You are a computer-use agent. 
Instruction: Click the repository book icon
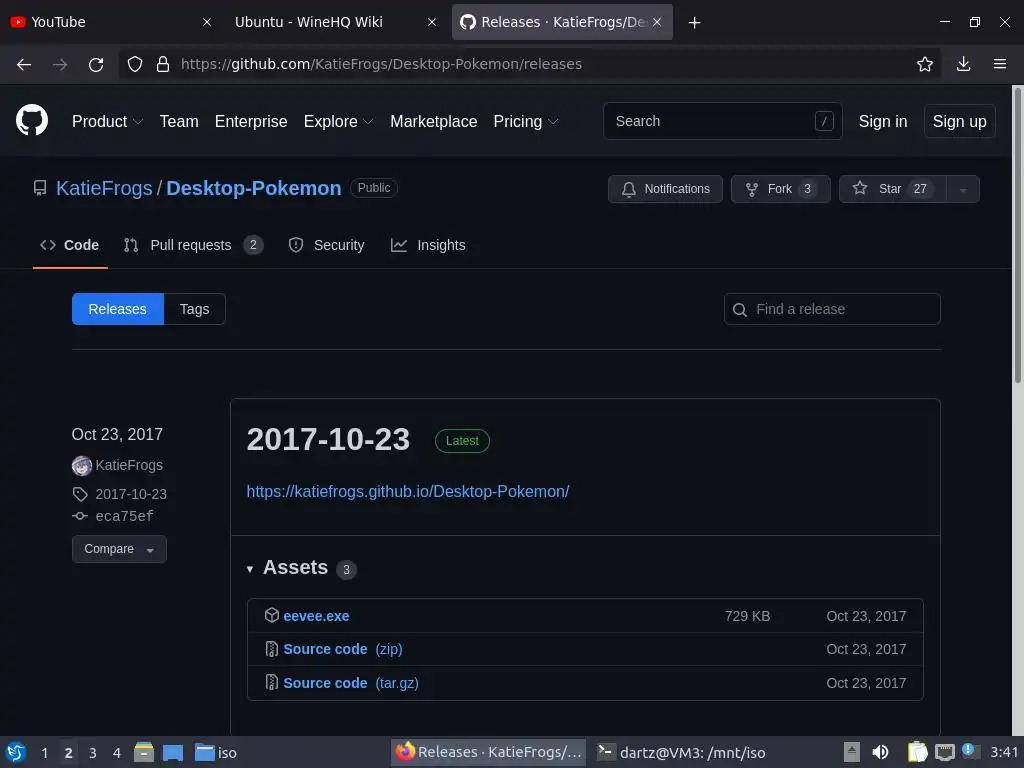[40, 188]
